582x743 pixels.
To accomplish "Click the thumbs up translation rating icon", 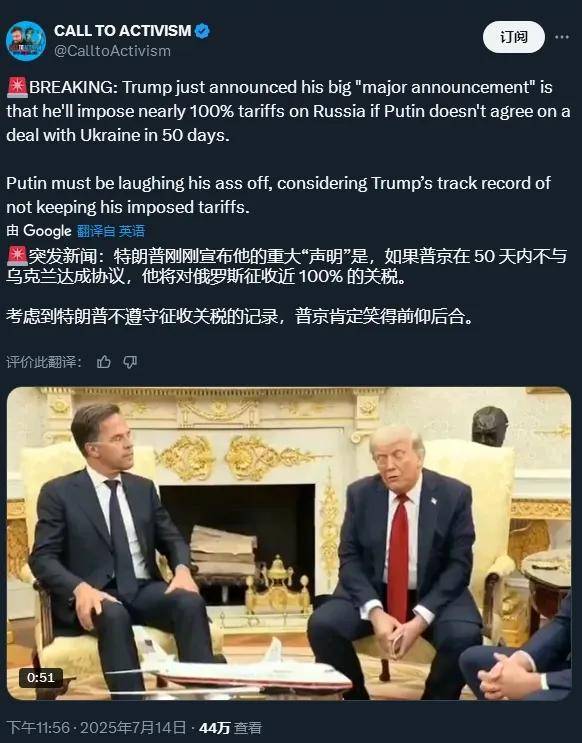I will 104,362.
